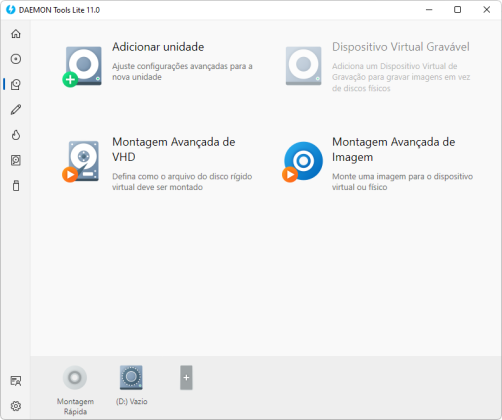
Task: Select the virtual HDD sidebar icon
Action: coord(16,160)
